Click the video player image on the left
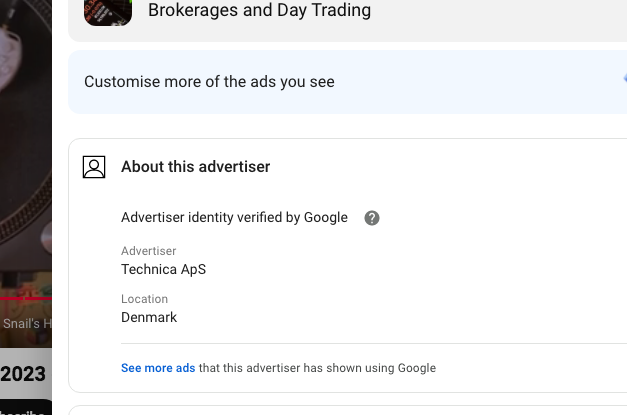The height and width of the screenshot is (415, 627). pyautogui.click(x=25, y=150)
